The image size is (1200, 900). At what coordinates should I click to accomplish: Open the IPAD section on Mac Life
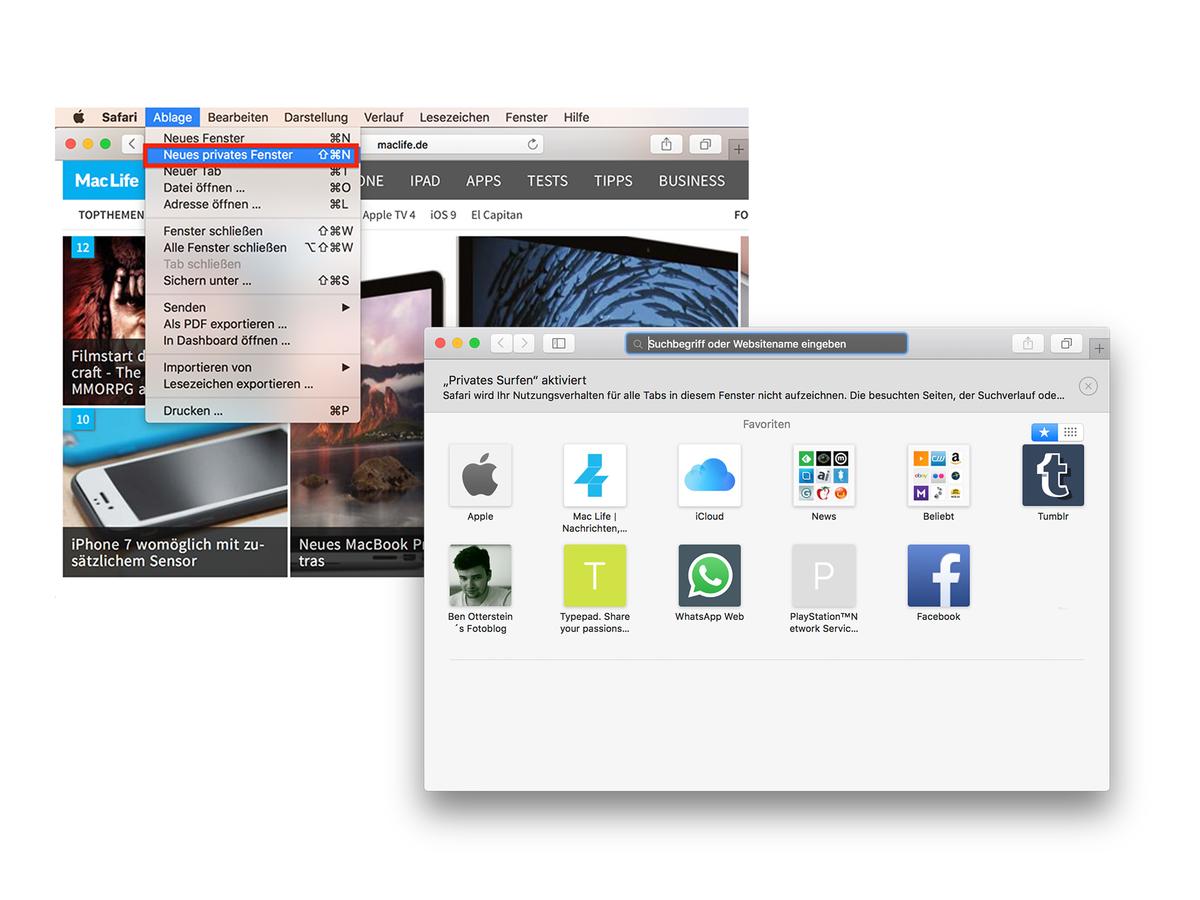(425, 181)
